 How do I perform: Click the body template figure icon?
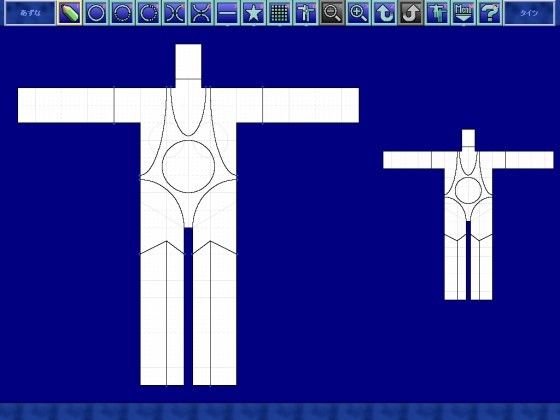[306, 13]
